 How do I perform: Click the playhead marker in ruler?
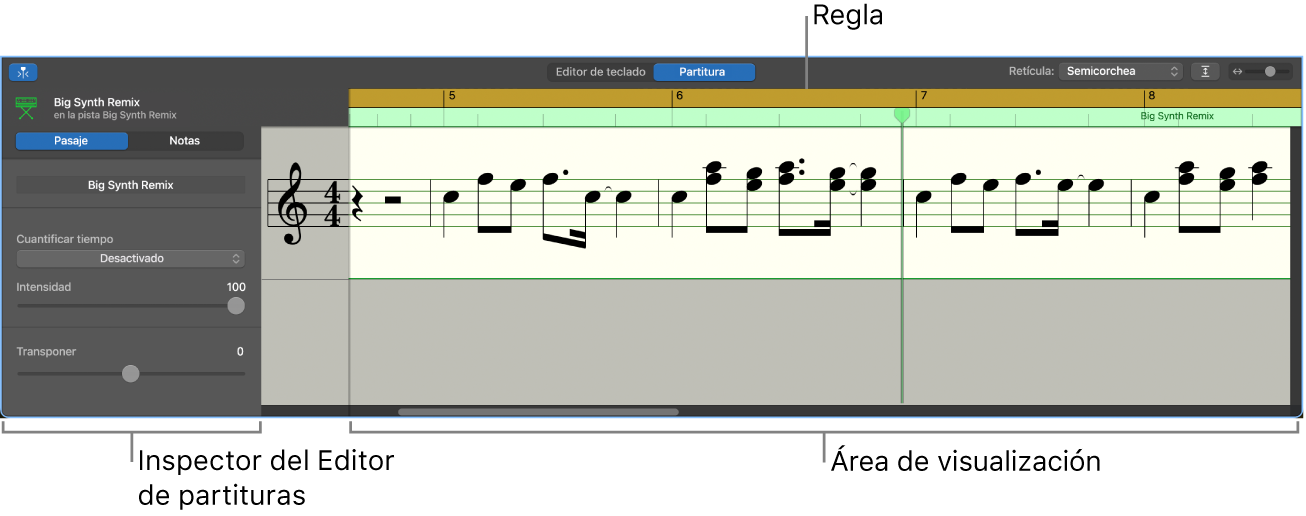tap(902, 116)
